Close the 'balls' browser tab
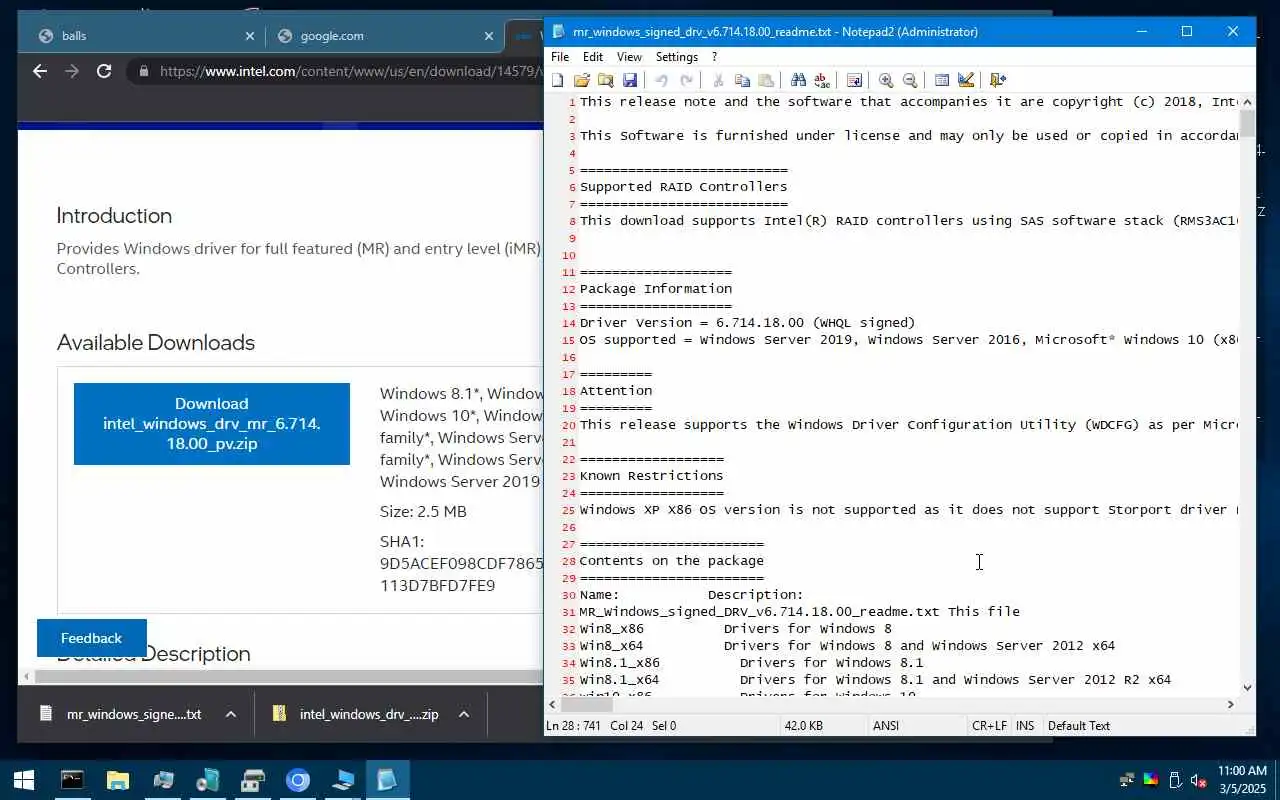The height and width of the screenshot is (800, 1280). (x=250, y=36)
